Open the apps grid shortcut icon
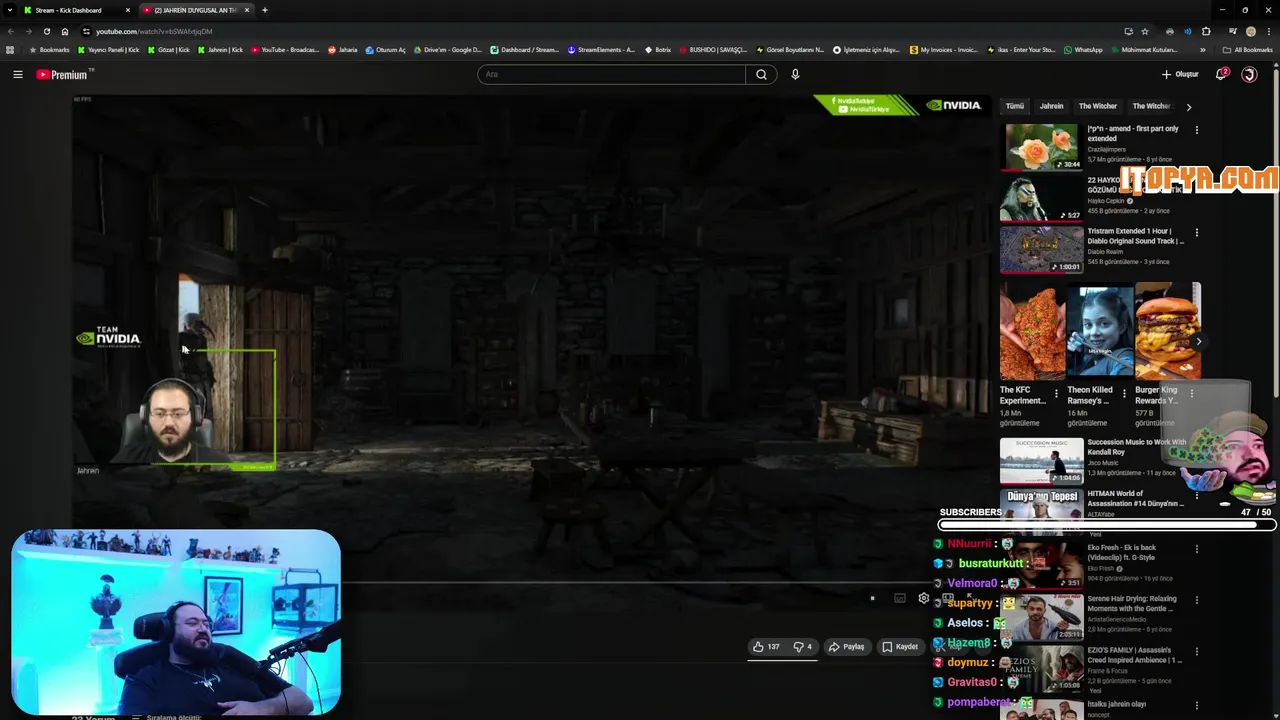Screen dimensions: 1280x720 pyautogui.click(x=10, y=50)
